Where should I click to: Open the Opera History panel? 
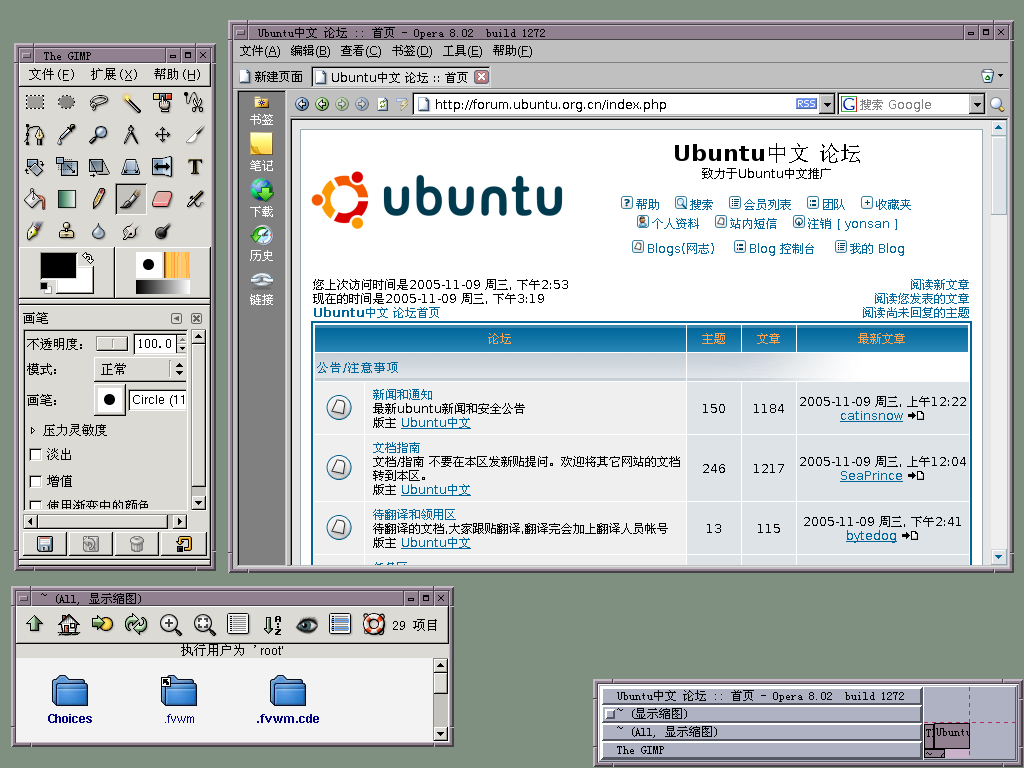(x=261, y=243)
